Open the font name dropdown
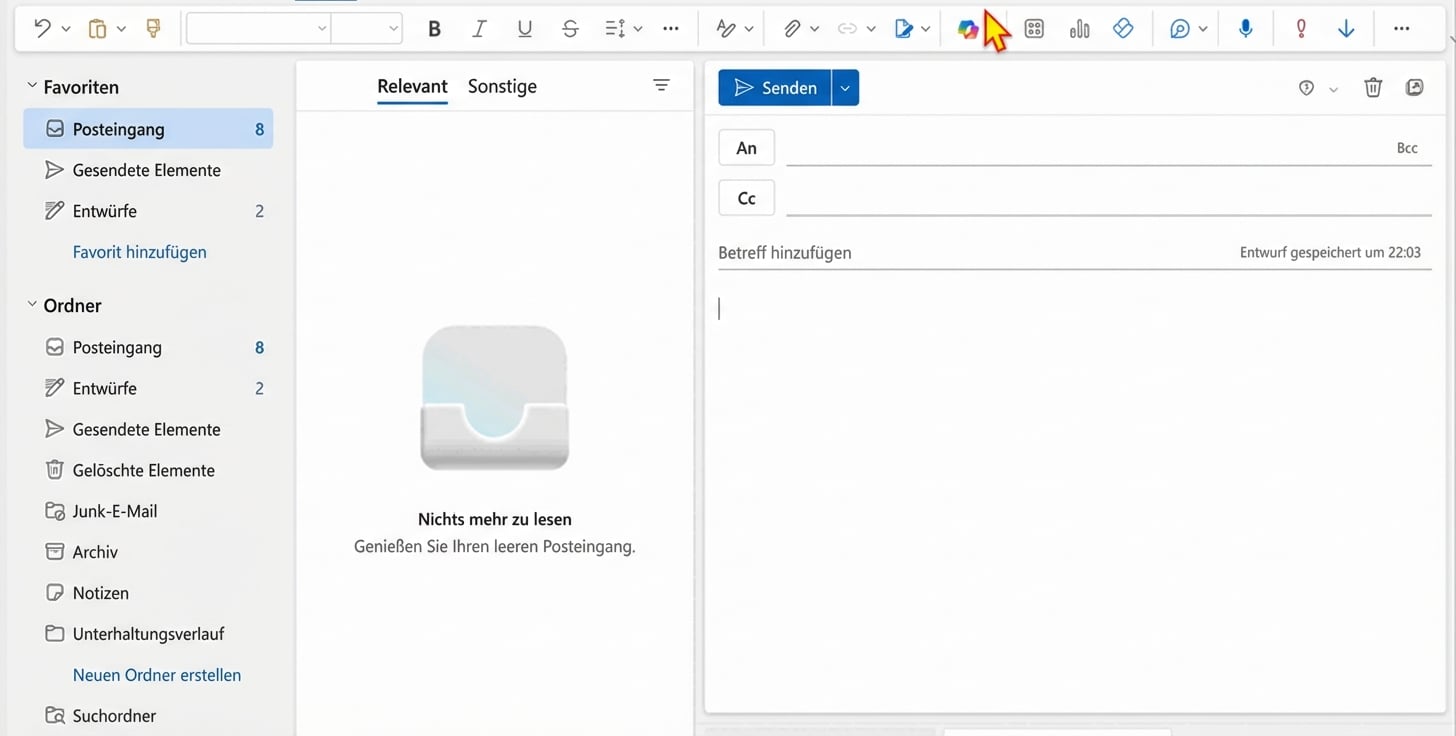This screenshot has width=1456, height=736. (x=258, y=29)
